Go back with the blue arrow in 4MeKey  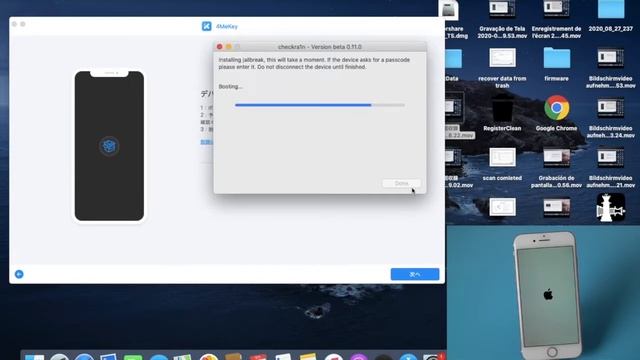19,274
